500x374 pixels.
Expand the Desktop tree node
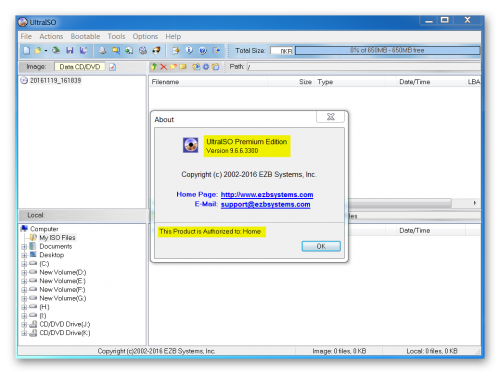tap(24, 255)
